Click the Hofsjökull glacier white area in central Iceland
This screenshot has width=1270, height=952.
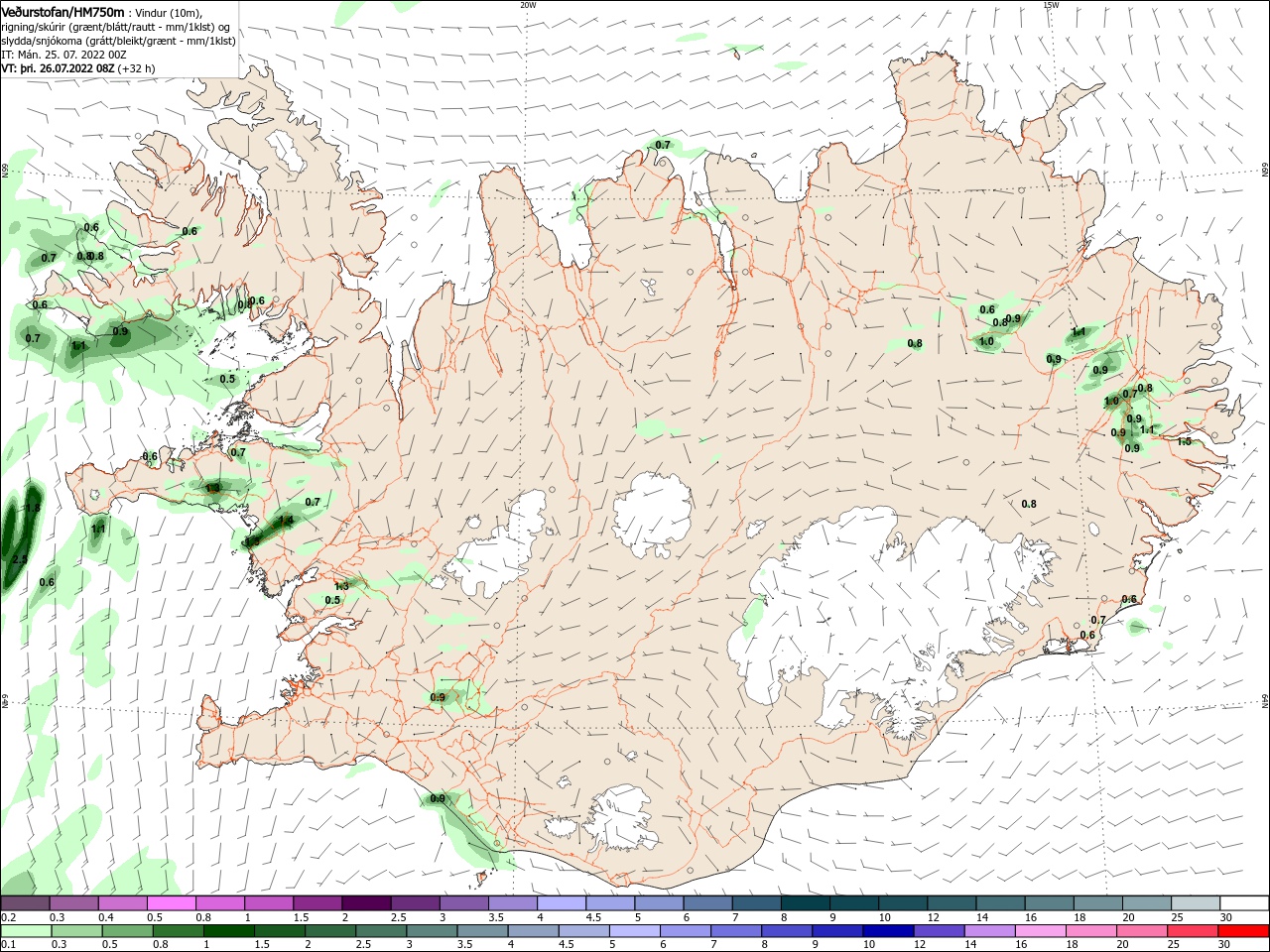point(652,516)
